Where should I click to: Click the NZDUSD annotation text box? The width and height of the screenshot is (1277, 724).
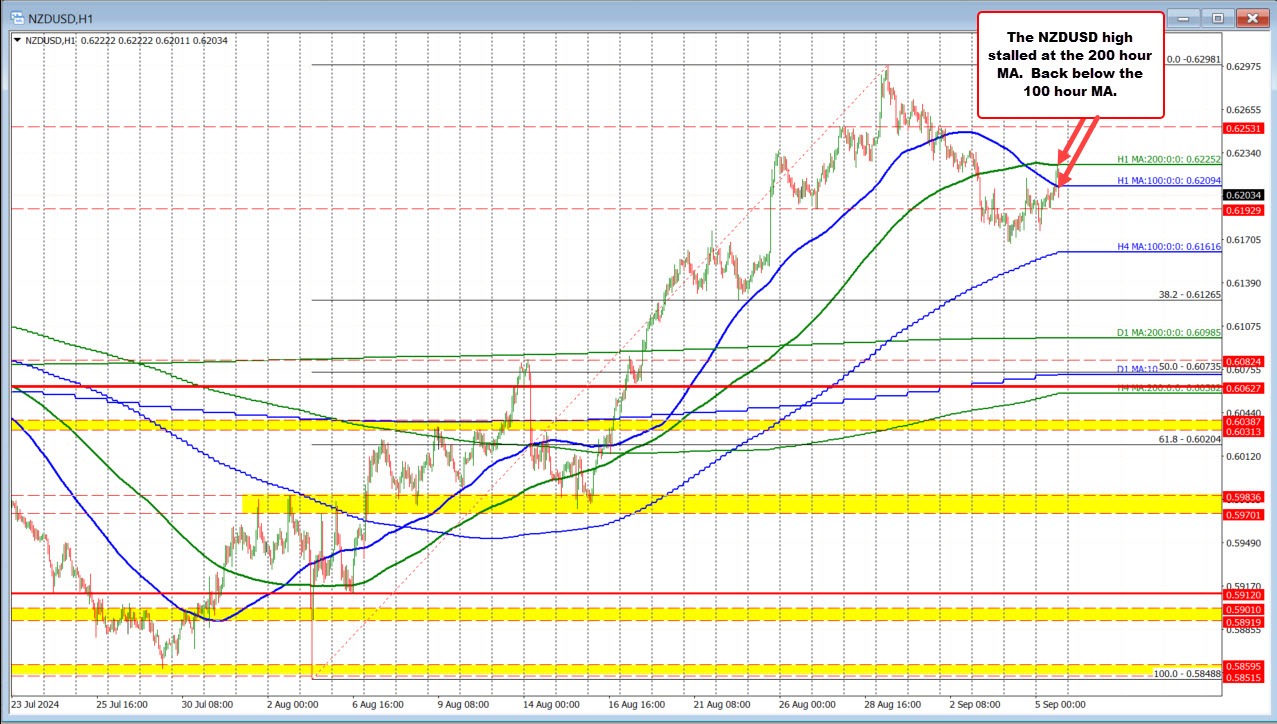click(x=1071, y=63)
